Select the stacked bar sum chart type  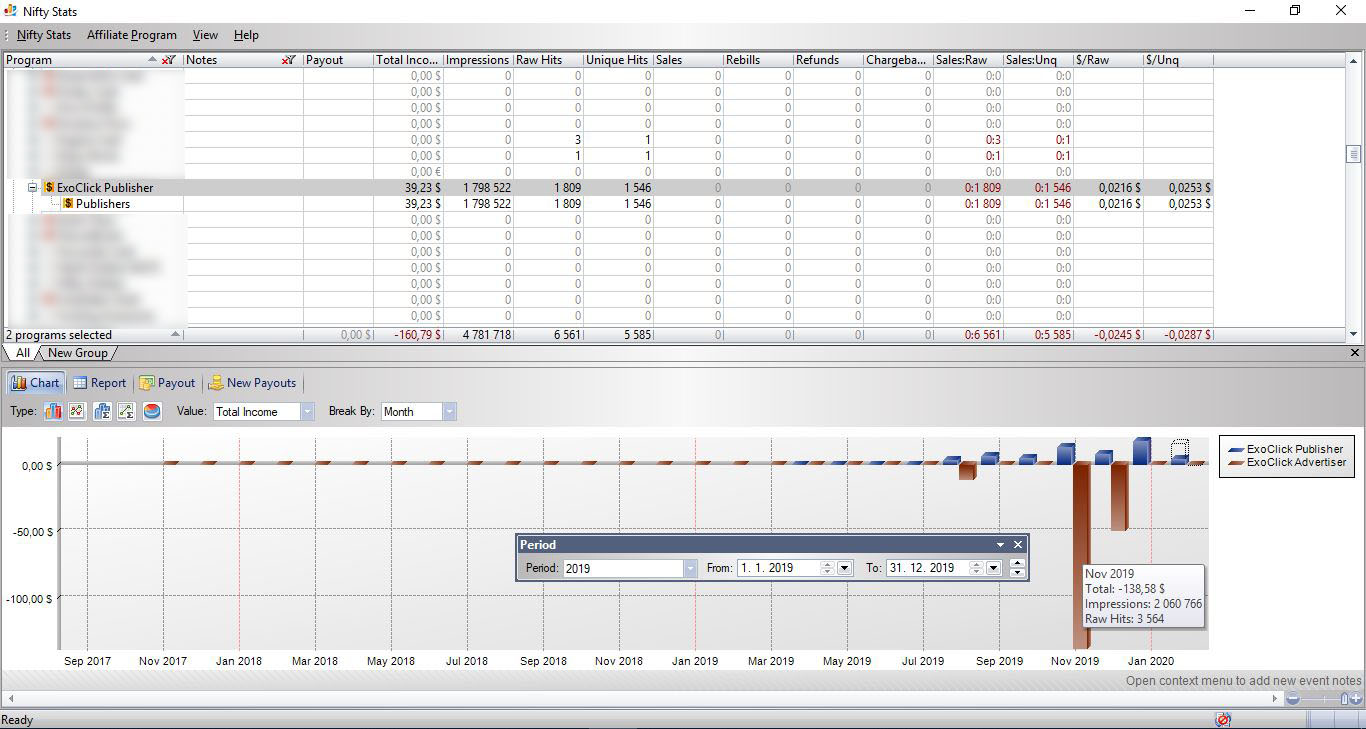[x=101, y=411]
